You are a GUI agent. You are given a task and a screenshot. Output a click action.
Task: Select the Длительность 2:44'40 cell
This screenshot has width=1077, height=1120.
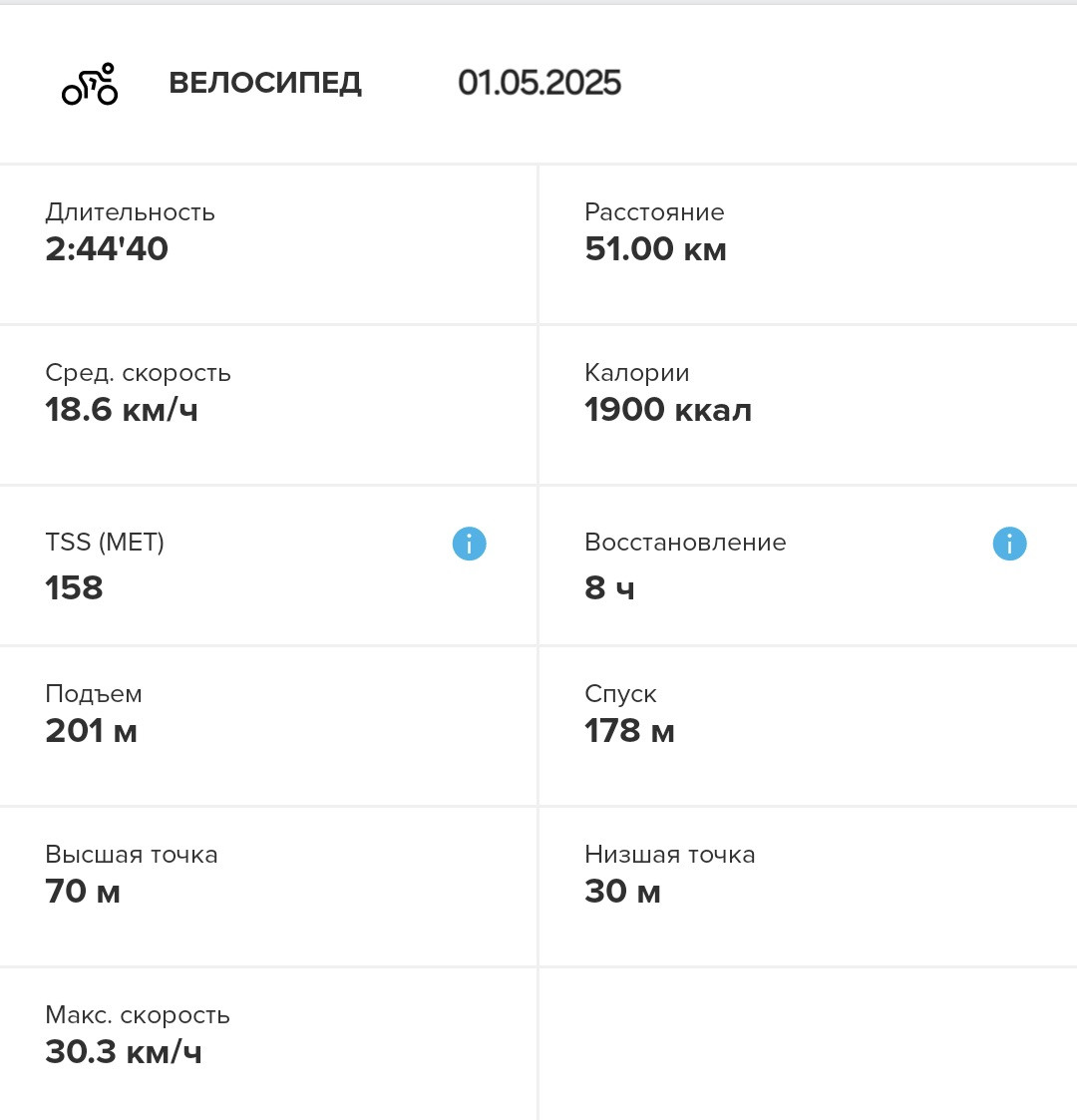point(268,244)
